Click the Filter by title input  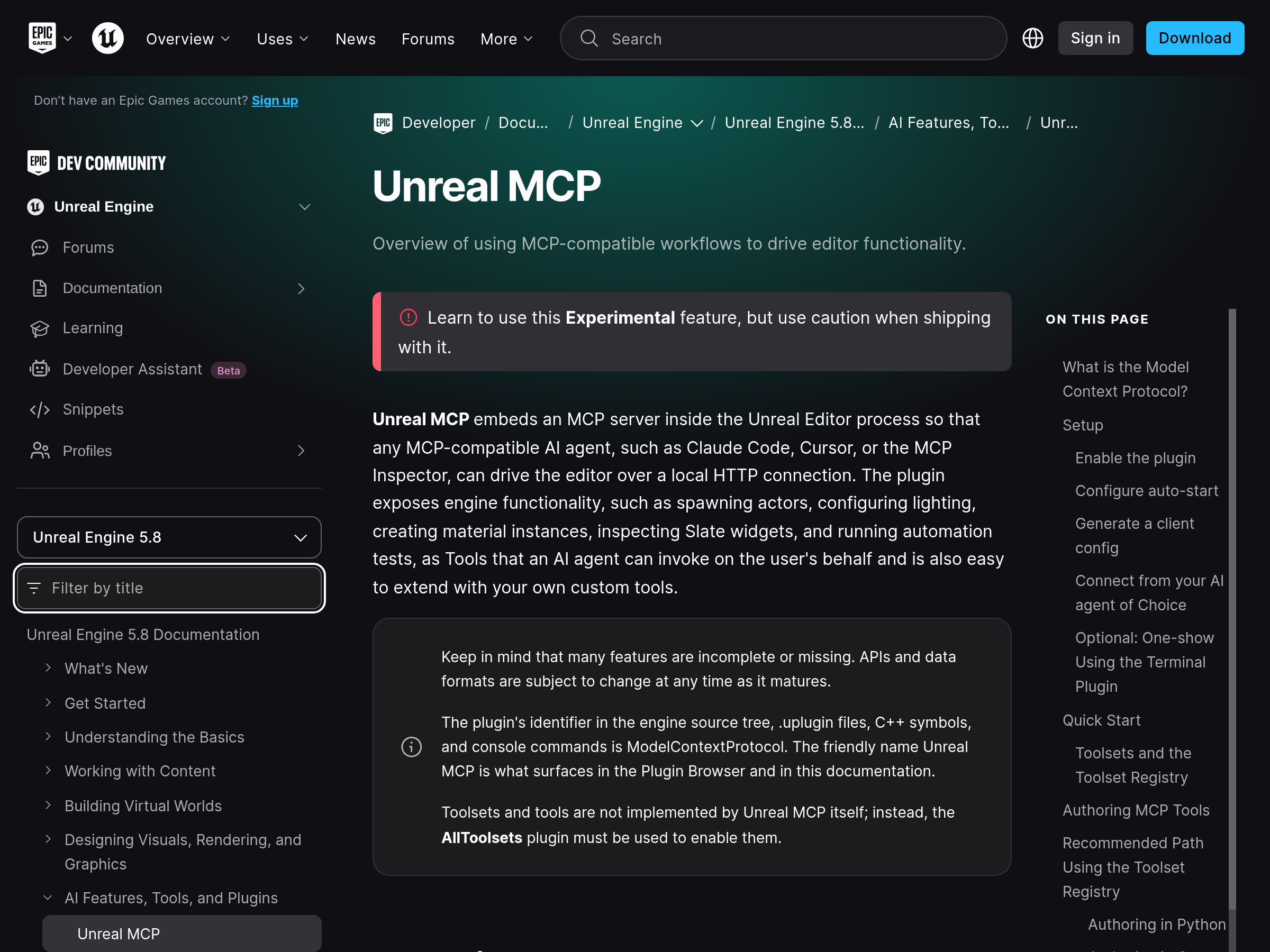click(169, 588)
